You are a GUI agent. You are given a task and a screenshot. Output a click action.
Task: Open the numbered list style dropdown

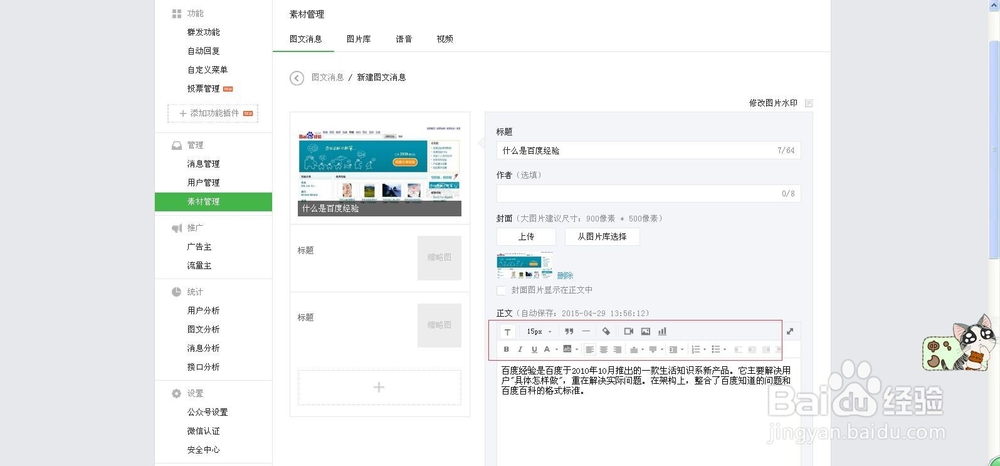point(705,349)
